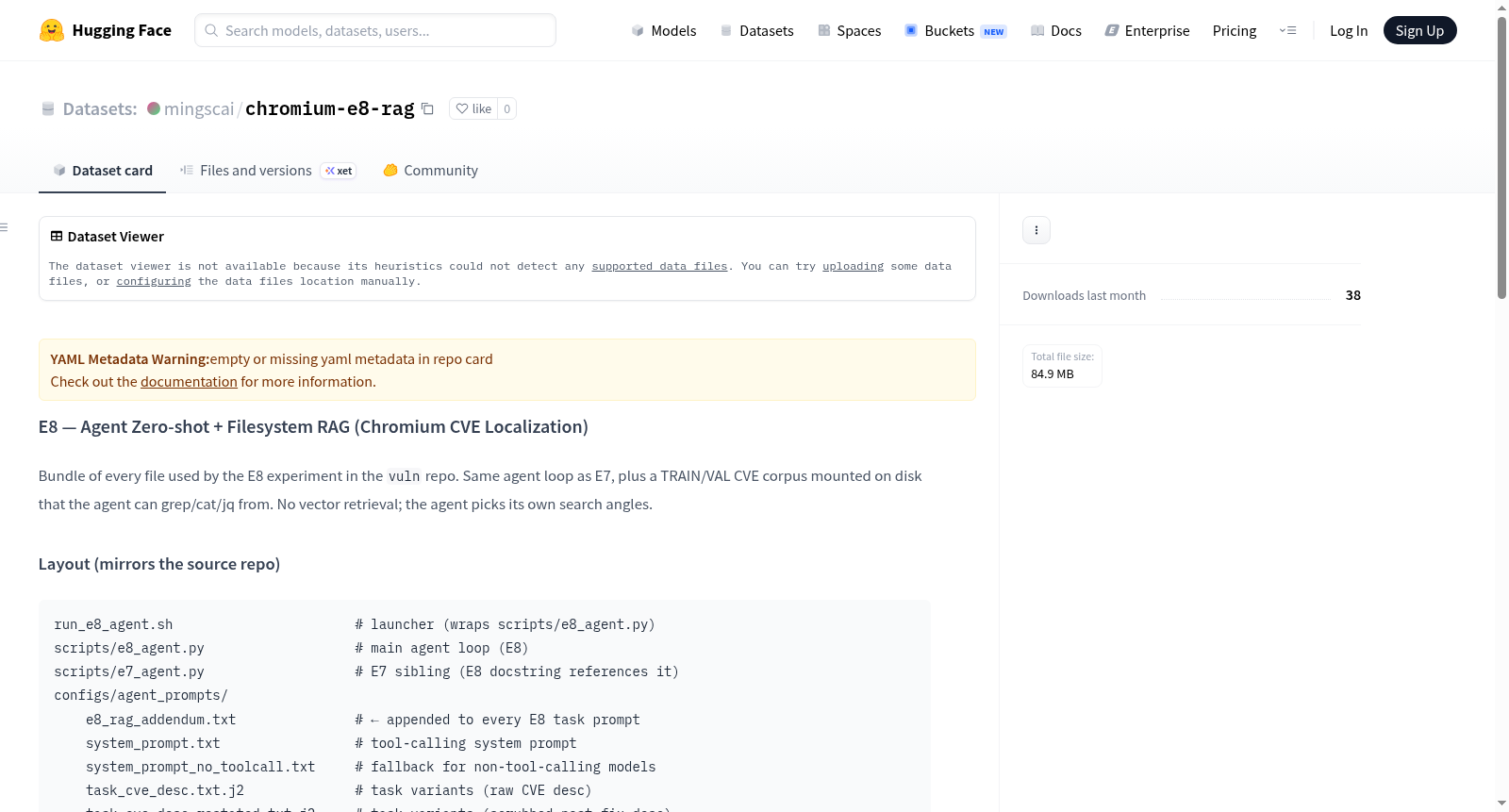
Task: Click the Dataset Viewer table icon
Action: coord(57,236)
